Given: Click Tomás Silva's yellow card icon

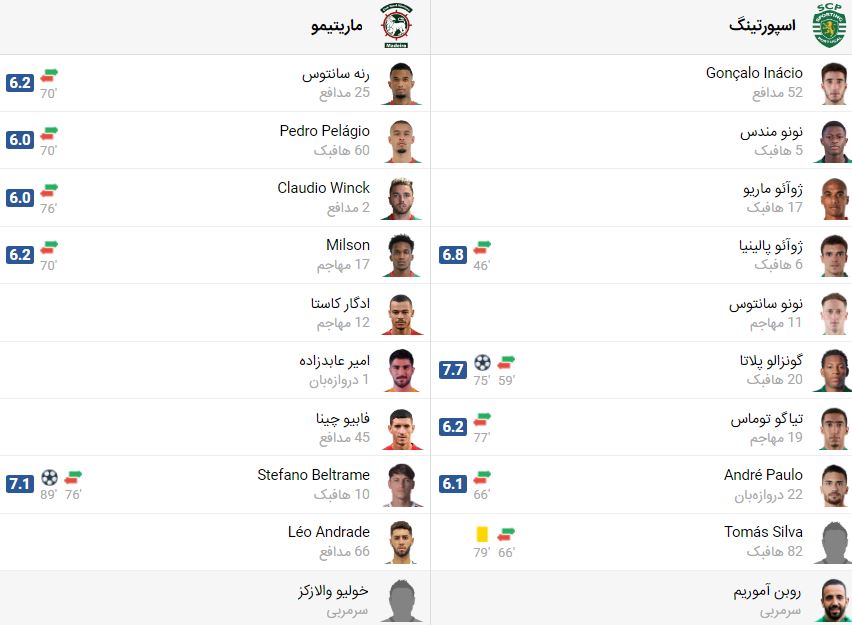Looking at the screenshot, I should [x=483, y=535].
